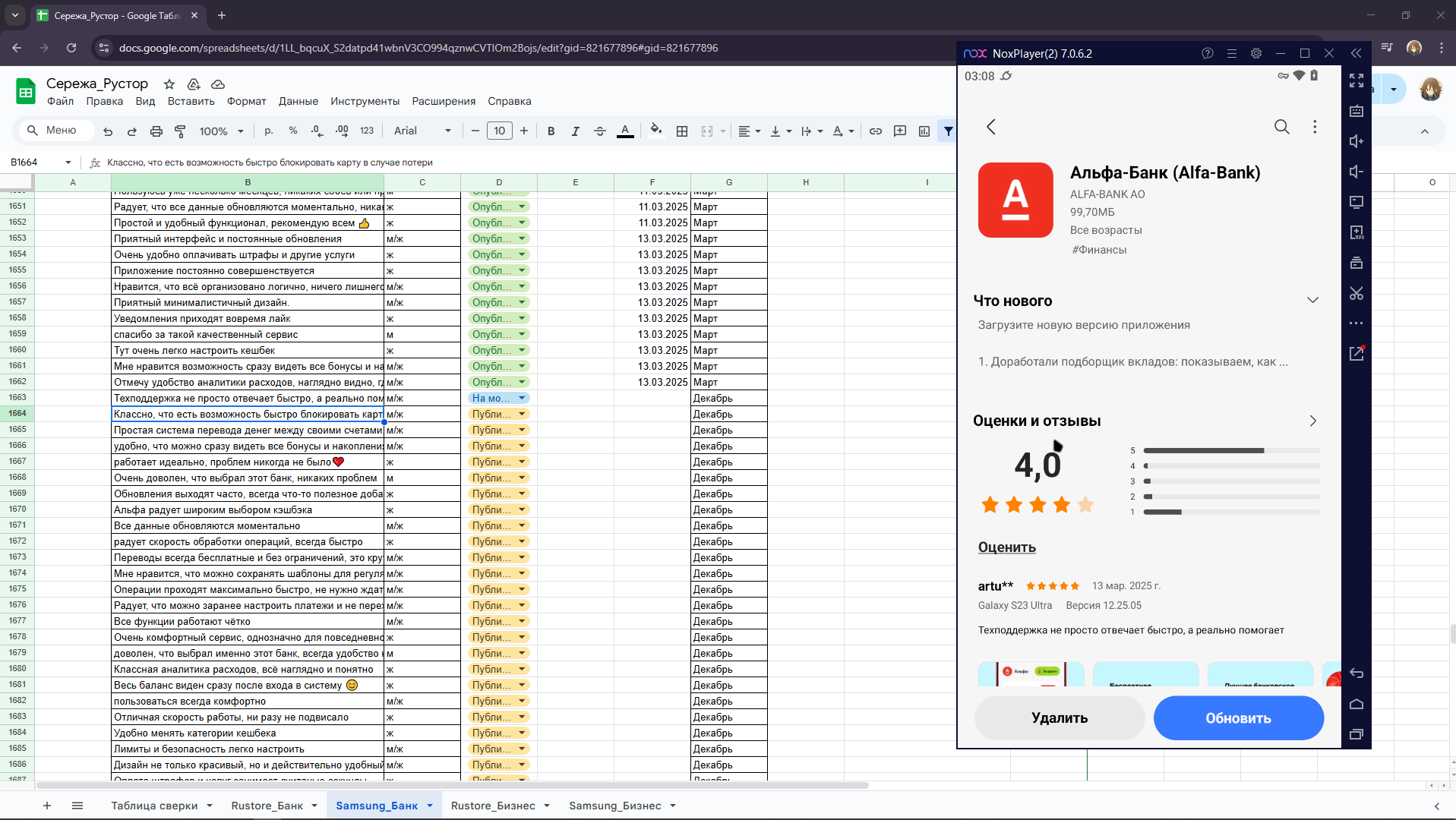Open the Arial font dropdown

point(422,131)
